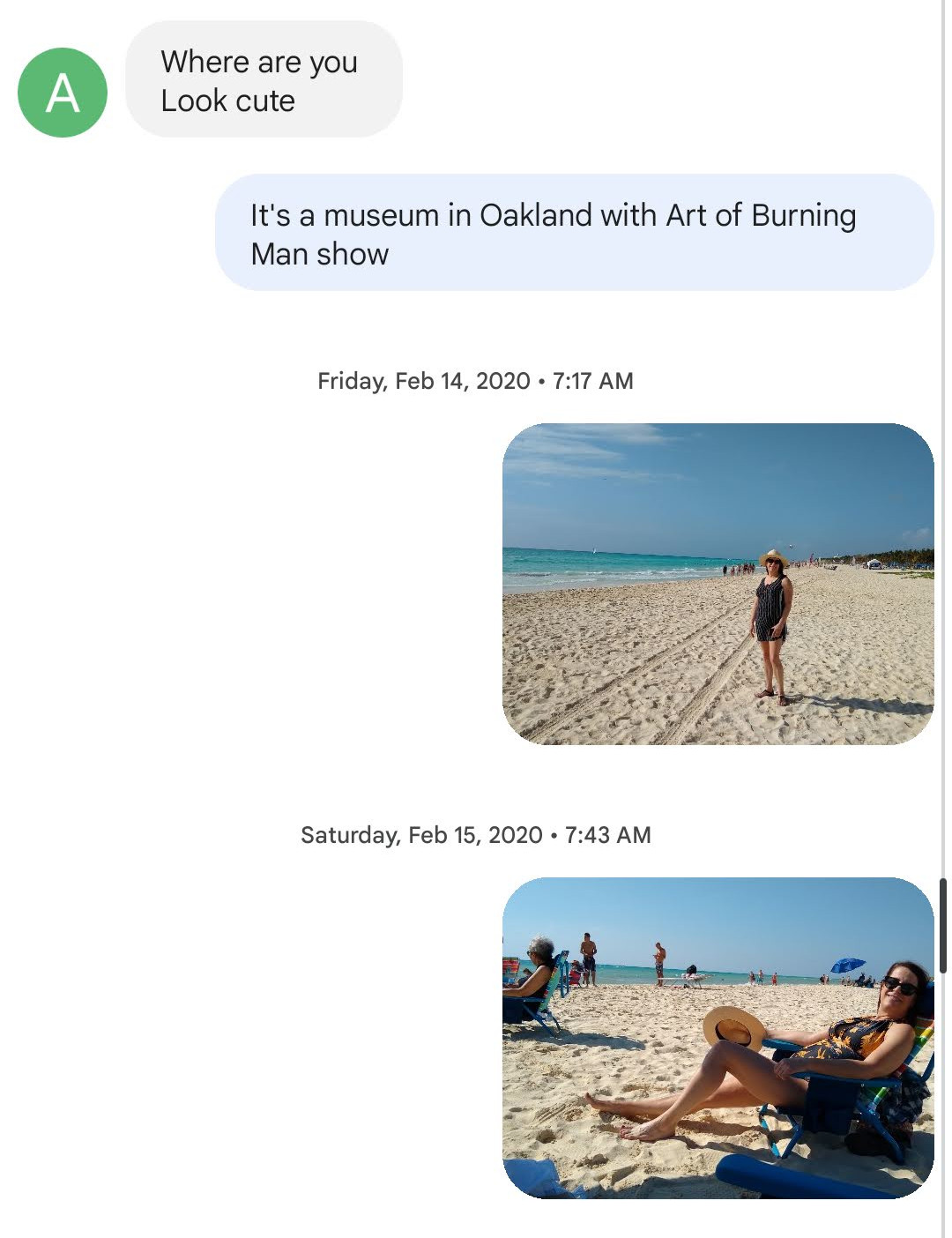Click the turquoise ocean in the first photo
952x1238 pixels.
coord(582,563)
